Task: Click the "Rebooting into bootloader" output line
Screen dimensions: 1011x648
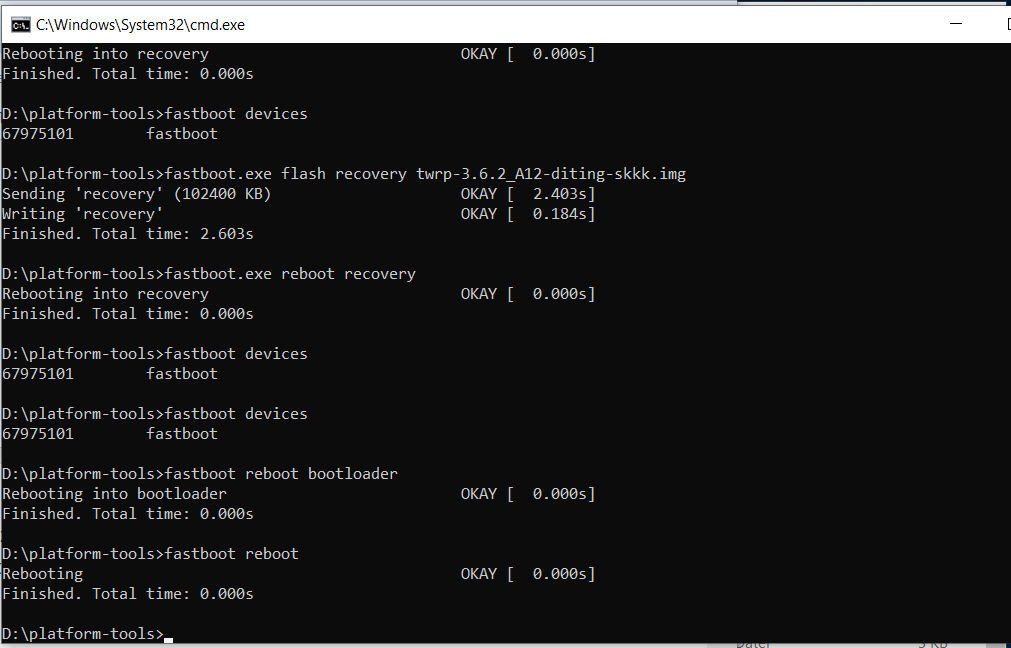Action: pos(114,494)
